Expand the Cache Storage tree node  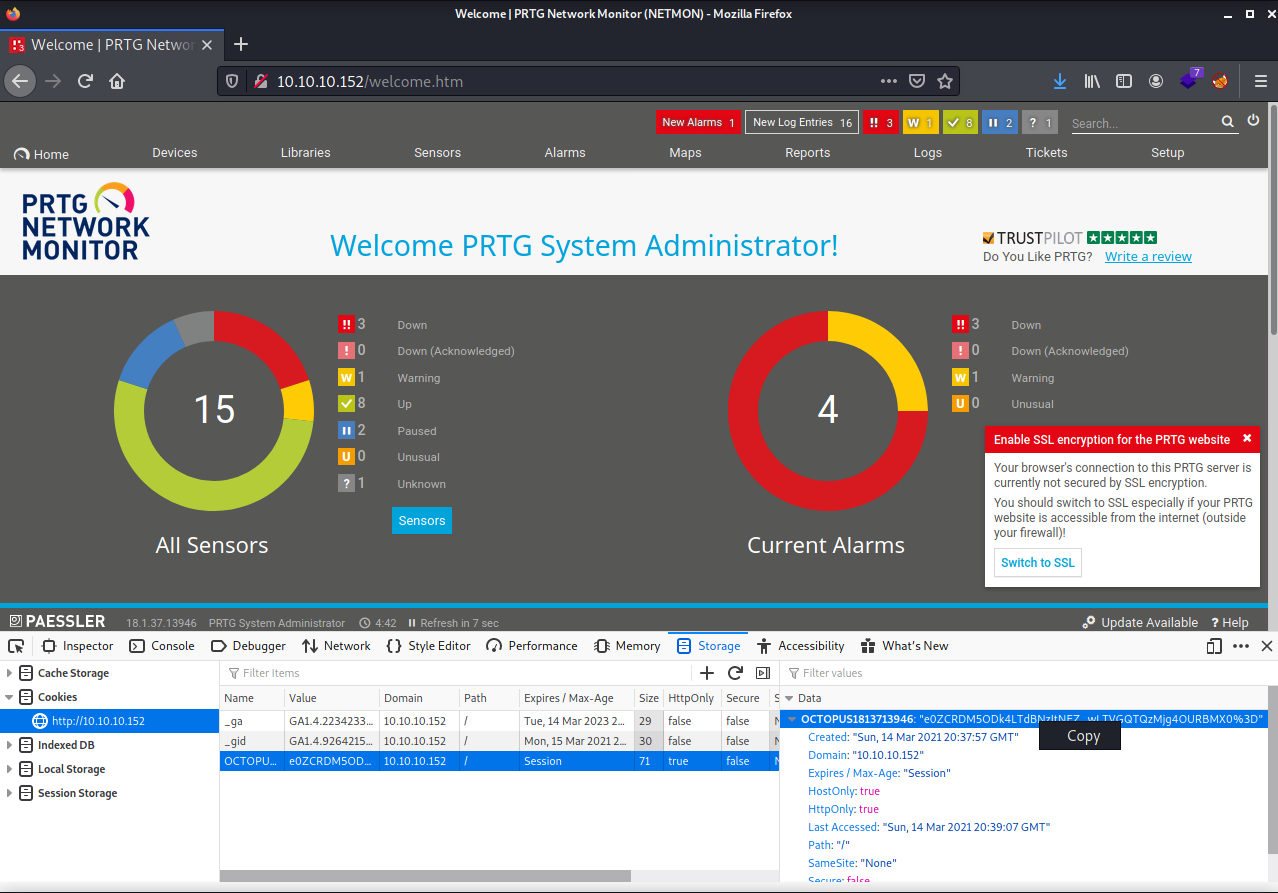click(11, 673)
